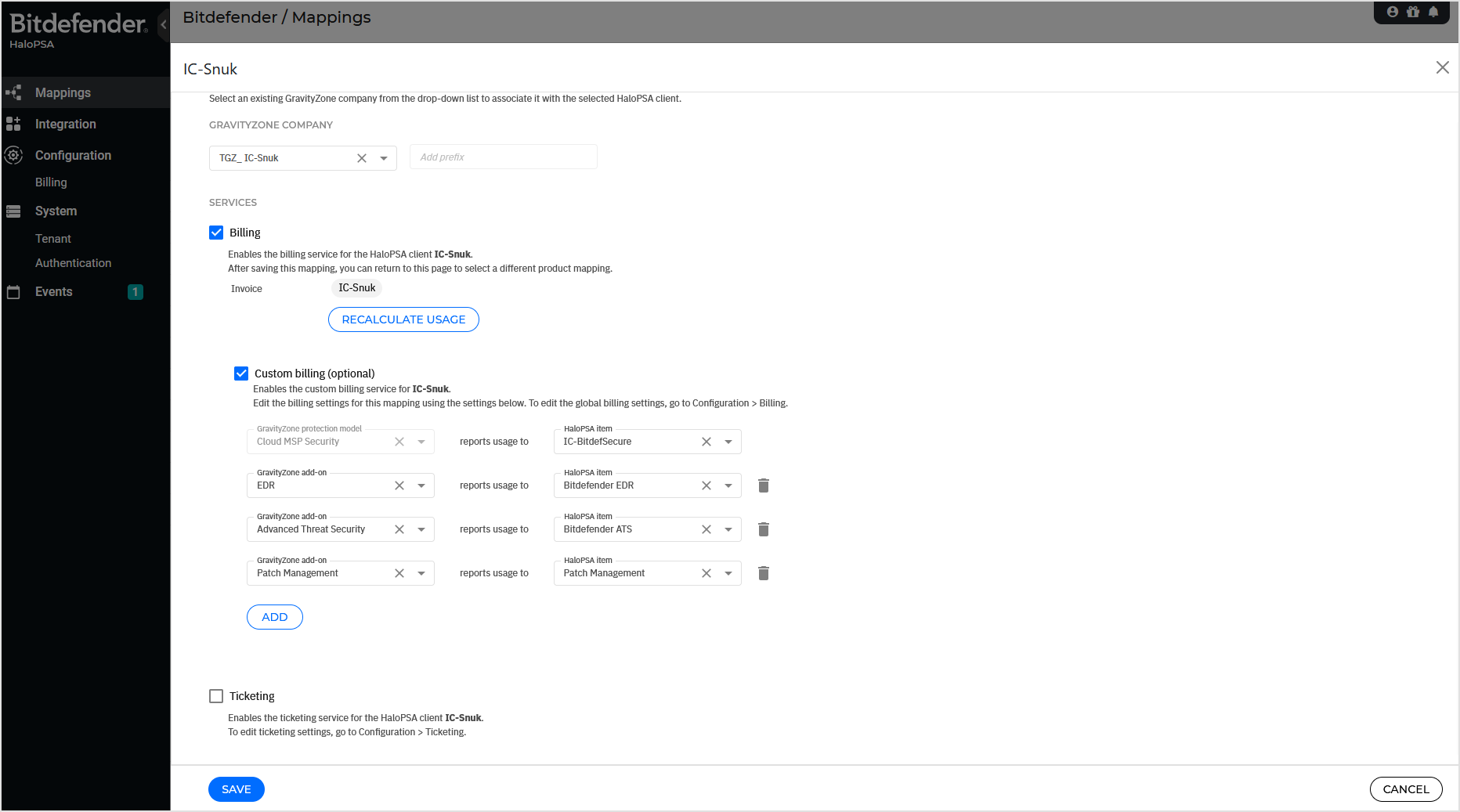Click the Add prefix input field
The image size is (1460, 812).
coord(503,157)
